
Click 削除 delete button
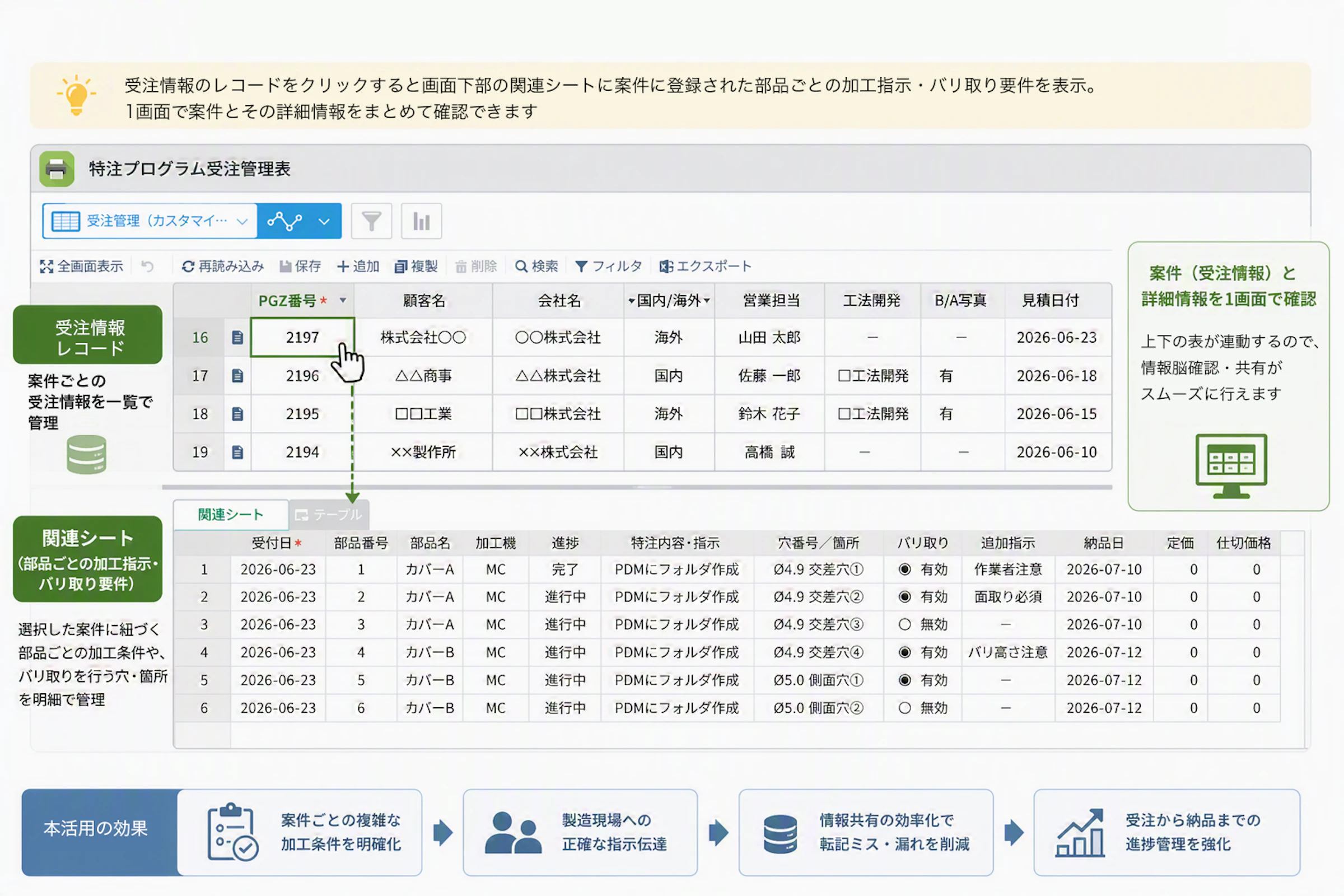[476, 267]
